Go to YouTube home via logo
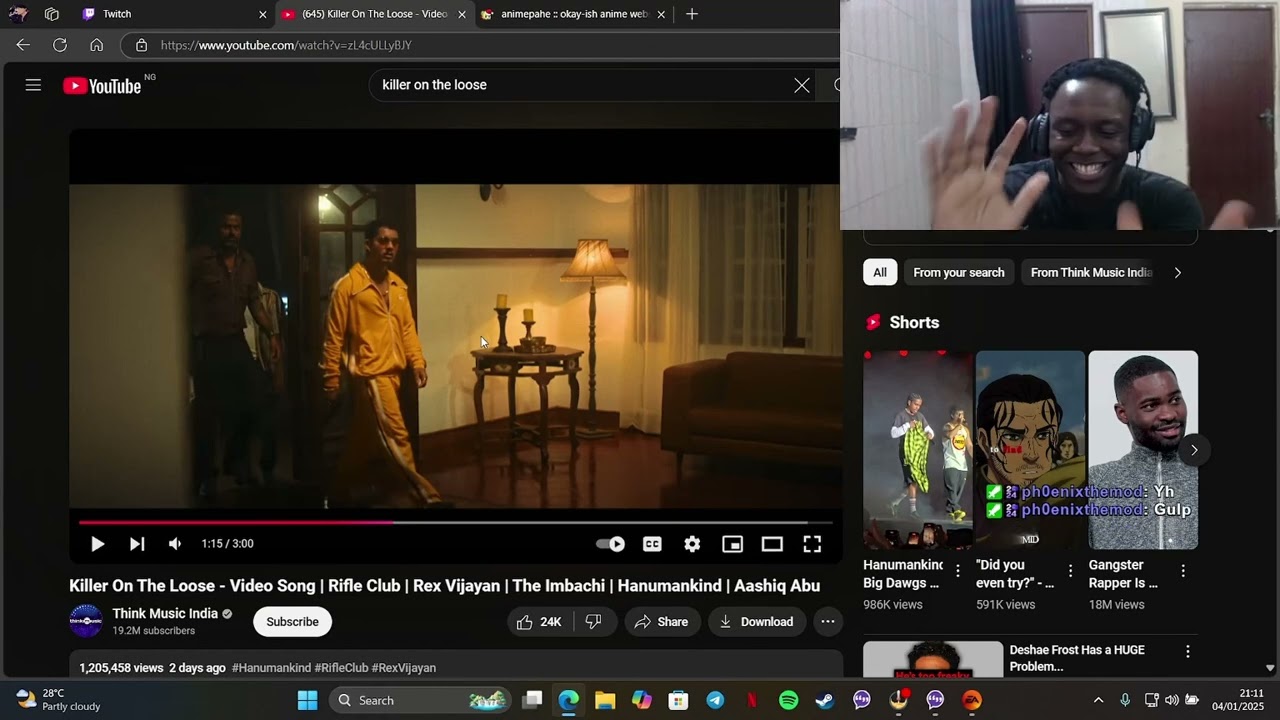The width and height of the screenshot is (1280, 720). click(x=102, y=86)
